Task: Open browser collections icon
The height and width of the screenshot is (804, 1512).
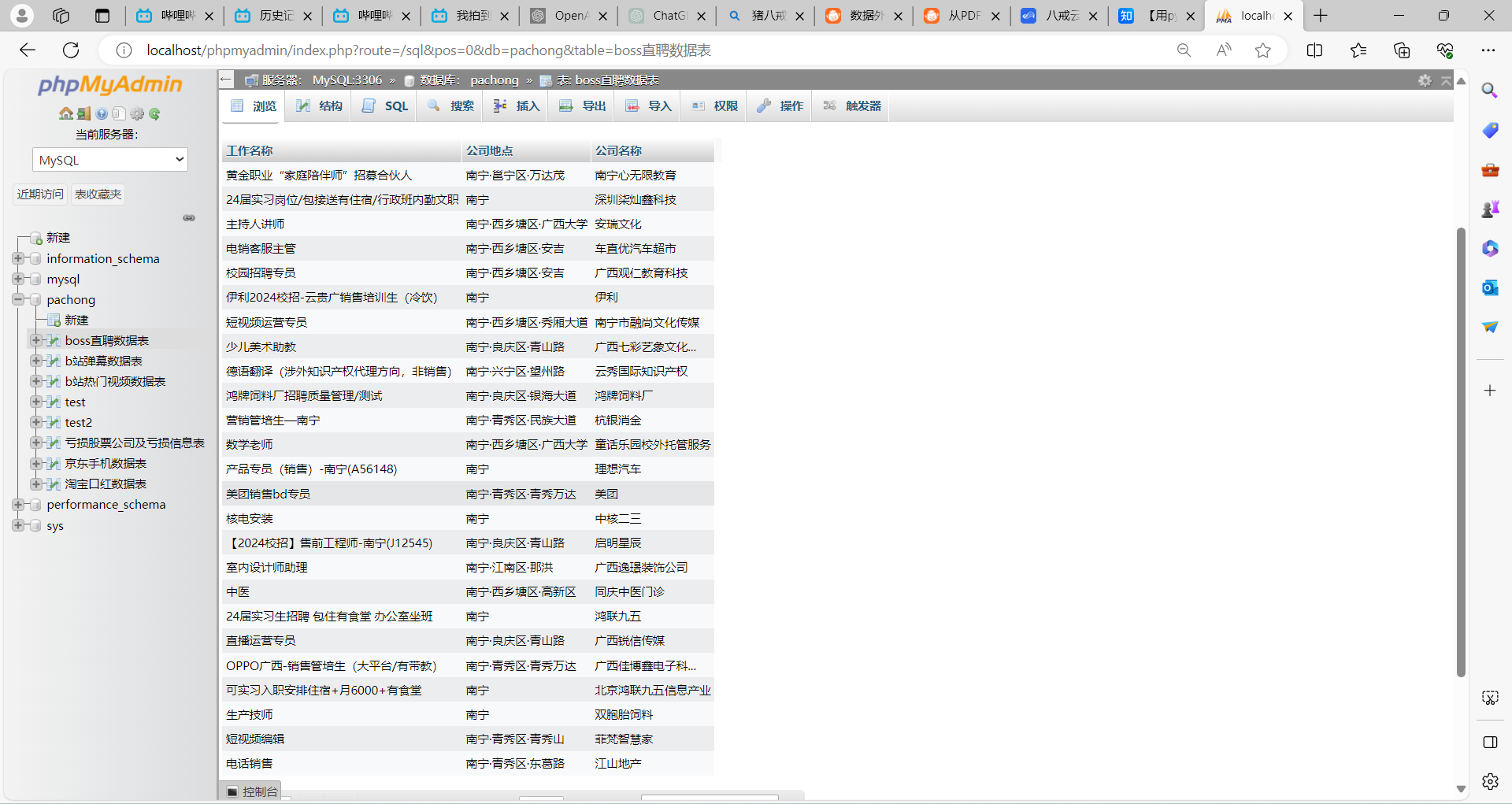Action: click(1402, 50)
